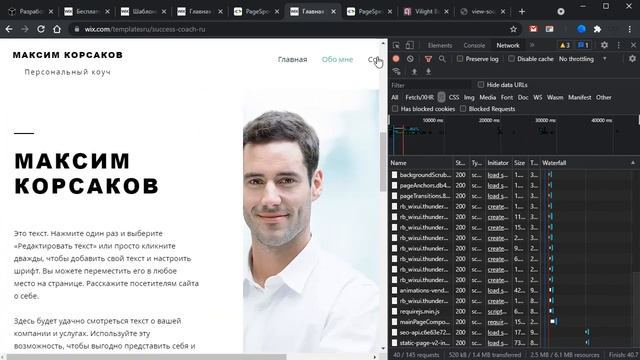
Task: Expand more DevTools tabs chevron
Action: pos(532,45)
